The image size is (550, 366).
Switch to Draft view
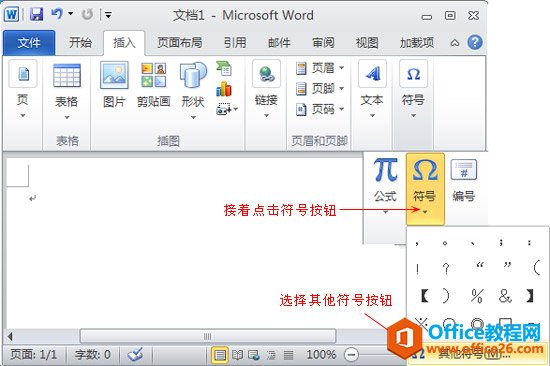(x=288, y=355)
